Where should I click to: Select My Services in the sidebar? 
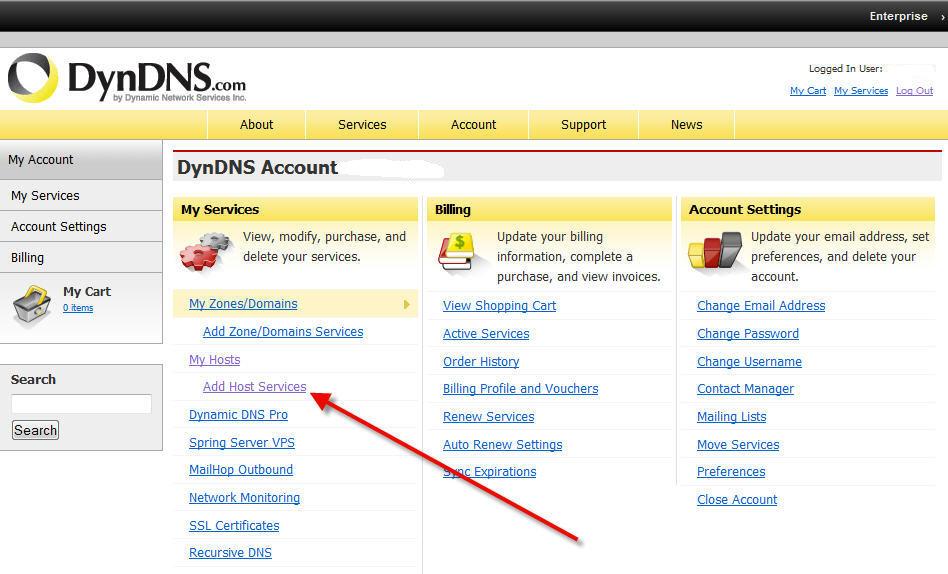(81, 195)
